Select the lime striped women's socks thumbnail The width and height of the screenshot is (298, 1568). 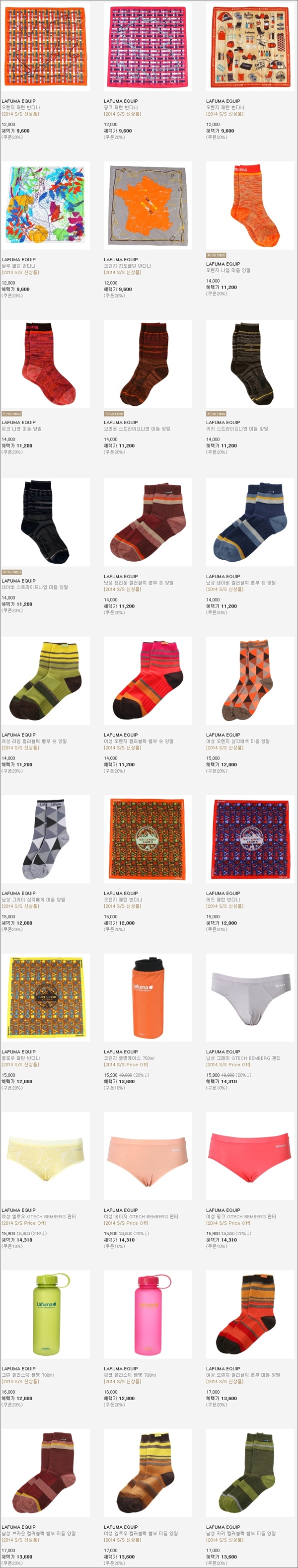coord(46,680)
